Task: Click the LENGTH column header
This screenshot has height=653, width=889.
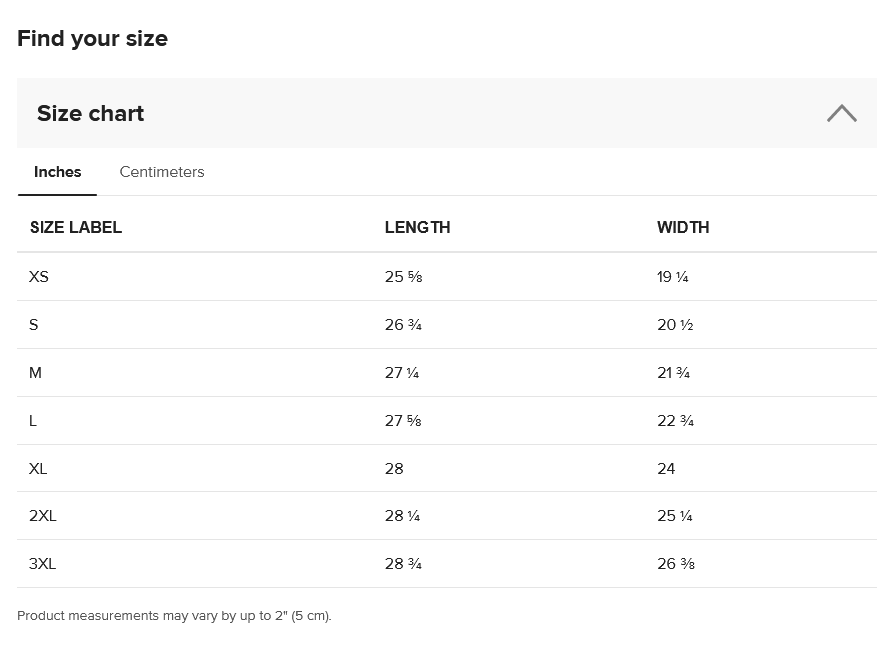Action: coord(417,227)
